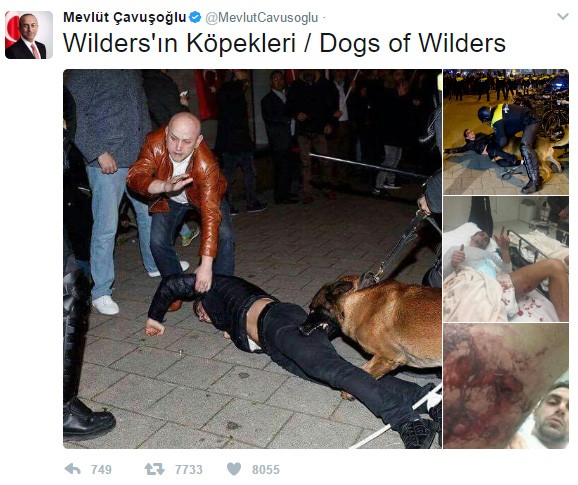Viewport: 578px width, 485px height.
Task: Open the tweet author's profile picture
Action: (29, 35)
